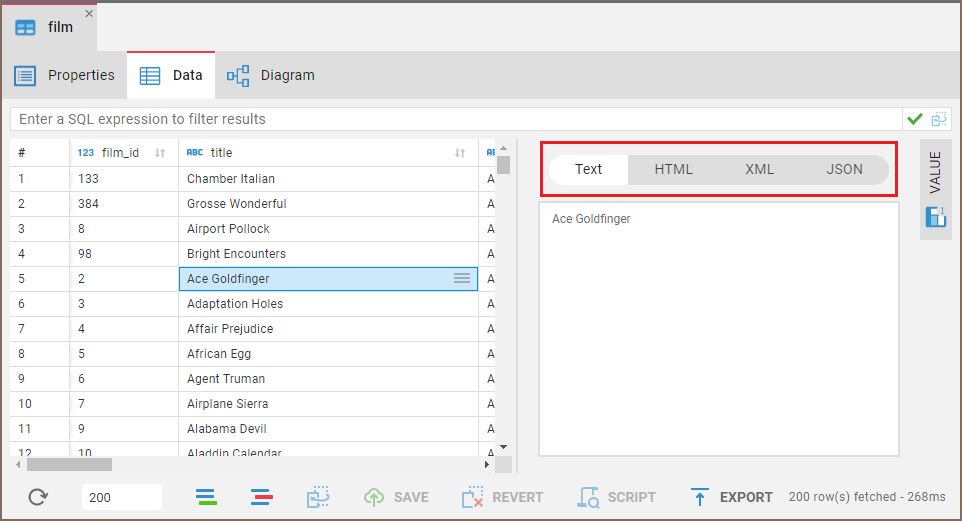This screenshot has width=962, height=521.
Task: Select the Agent Truman cell
Action: coord(328,379)
